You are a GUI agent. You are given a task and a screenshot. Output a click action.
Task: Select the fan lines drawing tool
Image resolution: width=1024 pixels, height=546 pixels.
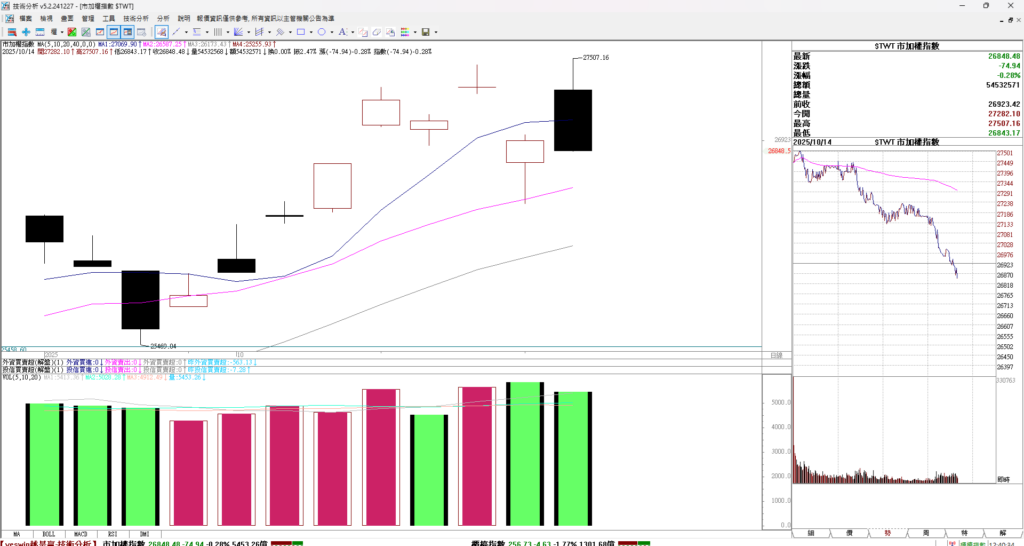coord(238,32)
